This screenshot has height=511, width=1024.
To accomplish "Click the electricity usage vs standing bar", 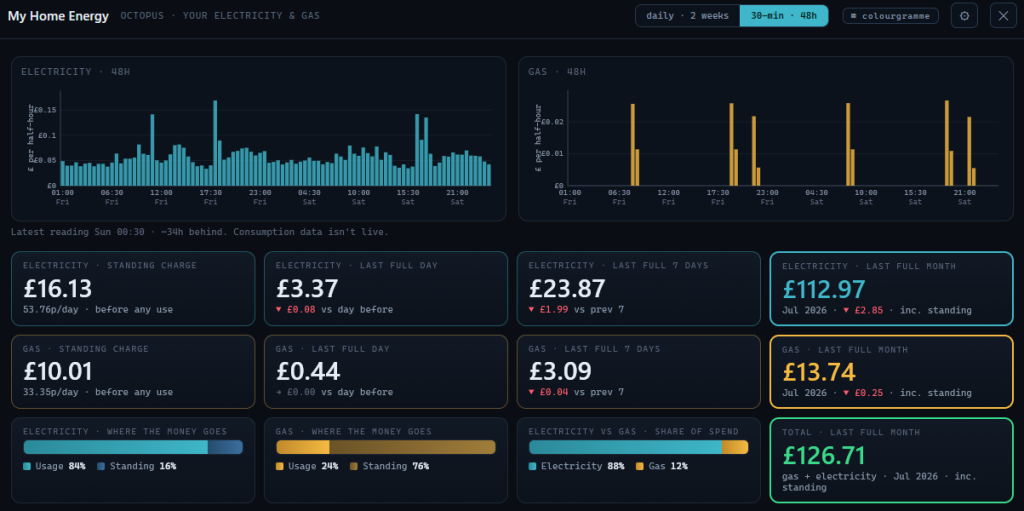I will (133, 447).
